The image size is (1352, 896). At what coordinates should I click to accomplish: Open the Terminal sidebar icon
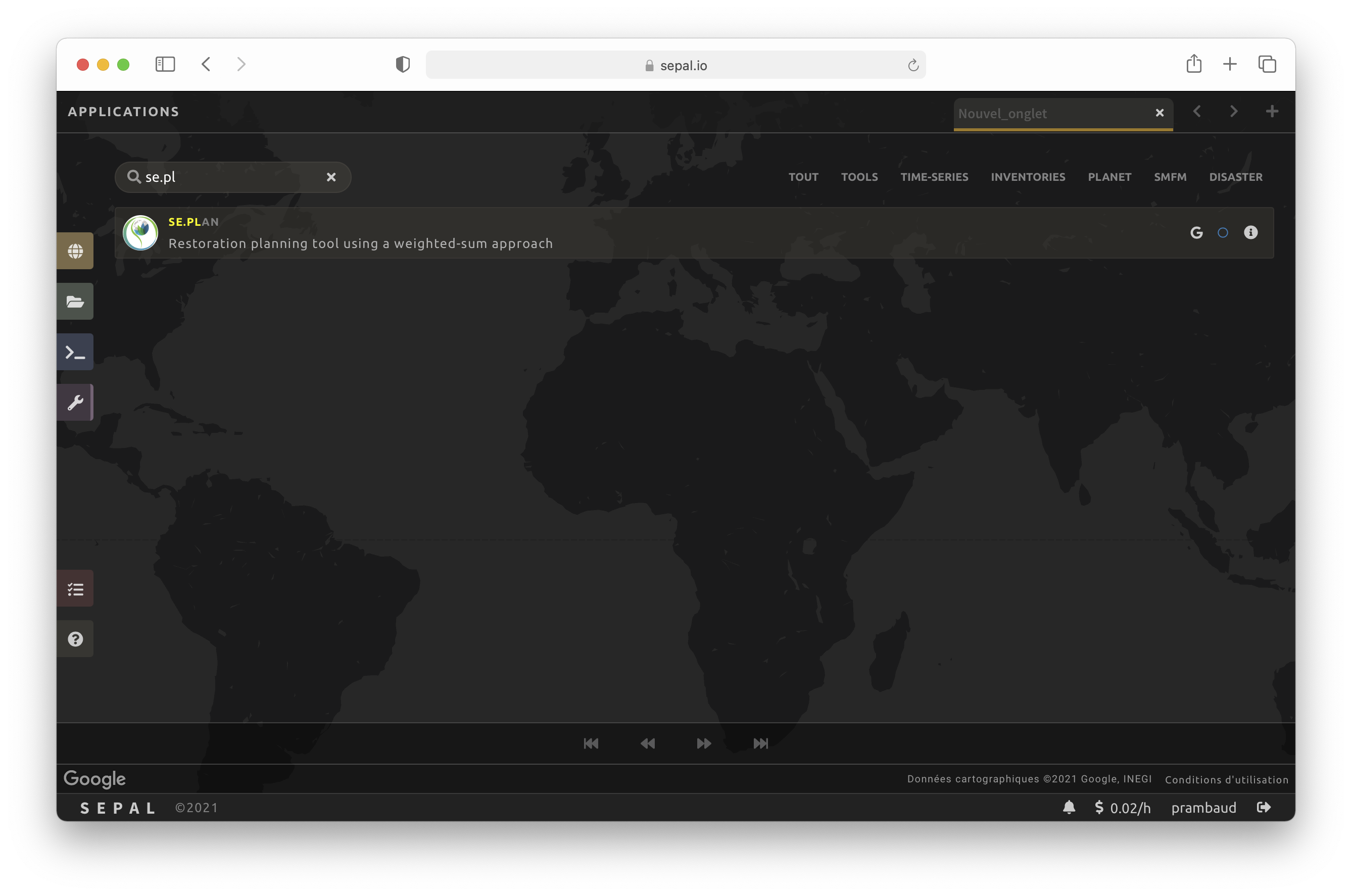[75, 352]
